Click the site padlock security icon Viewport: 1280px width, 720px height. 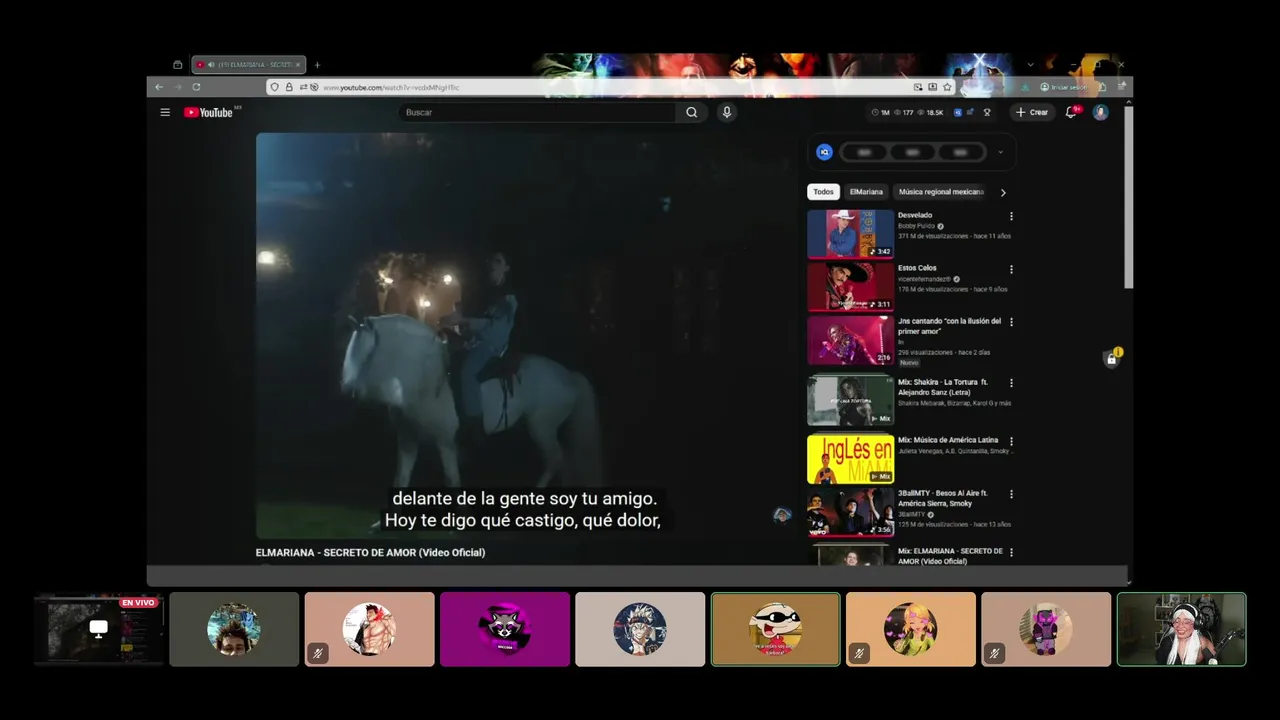[289, 87]
